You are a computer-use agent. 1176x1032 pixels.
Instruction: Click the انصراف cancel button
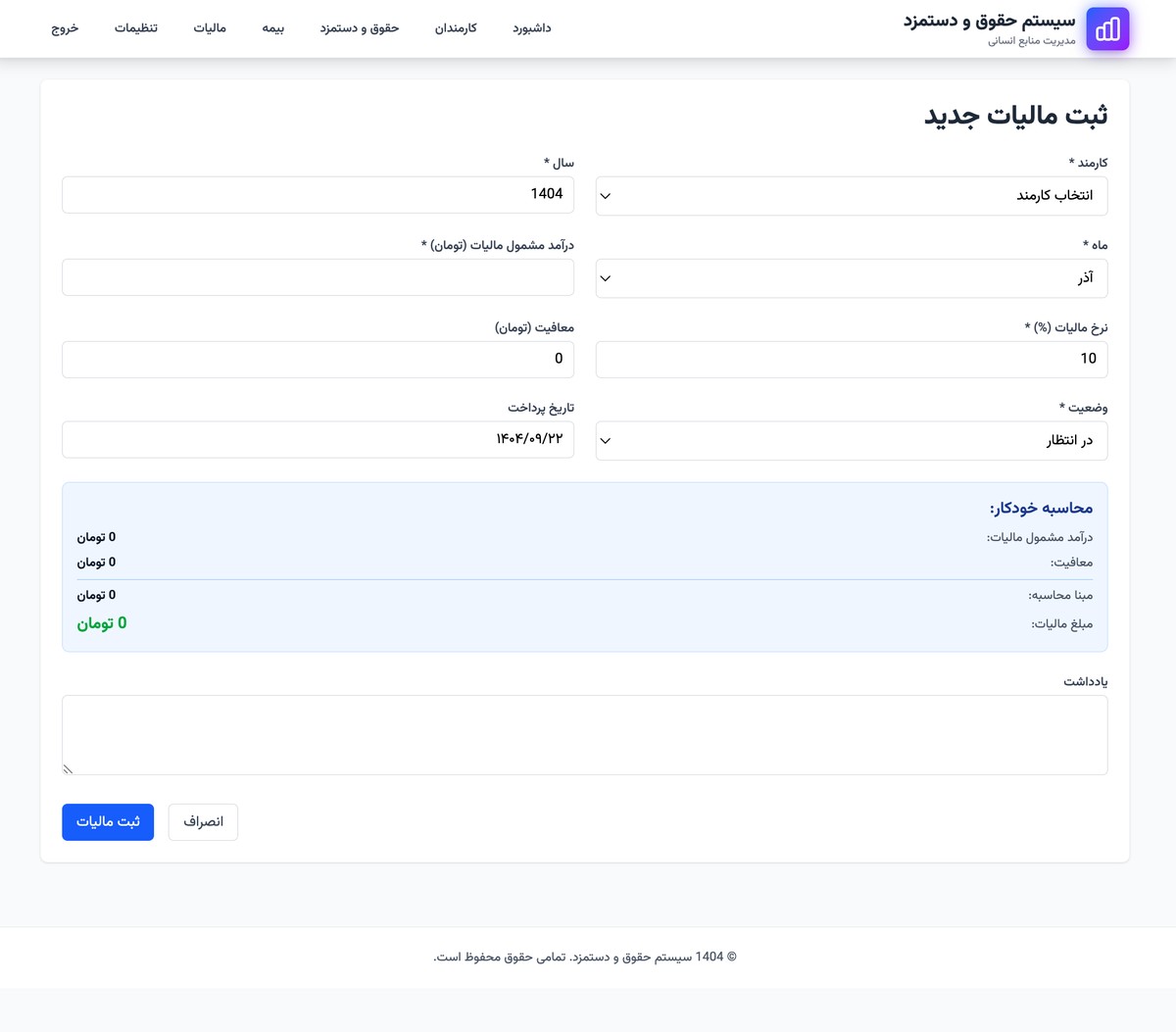point(203,822)
